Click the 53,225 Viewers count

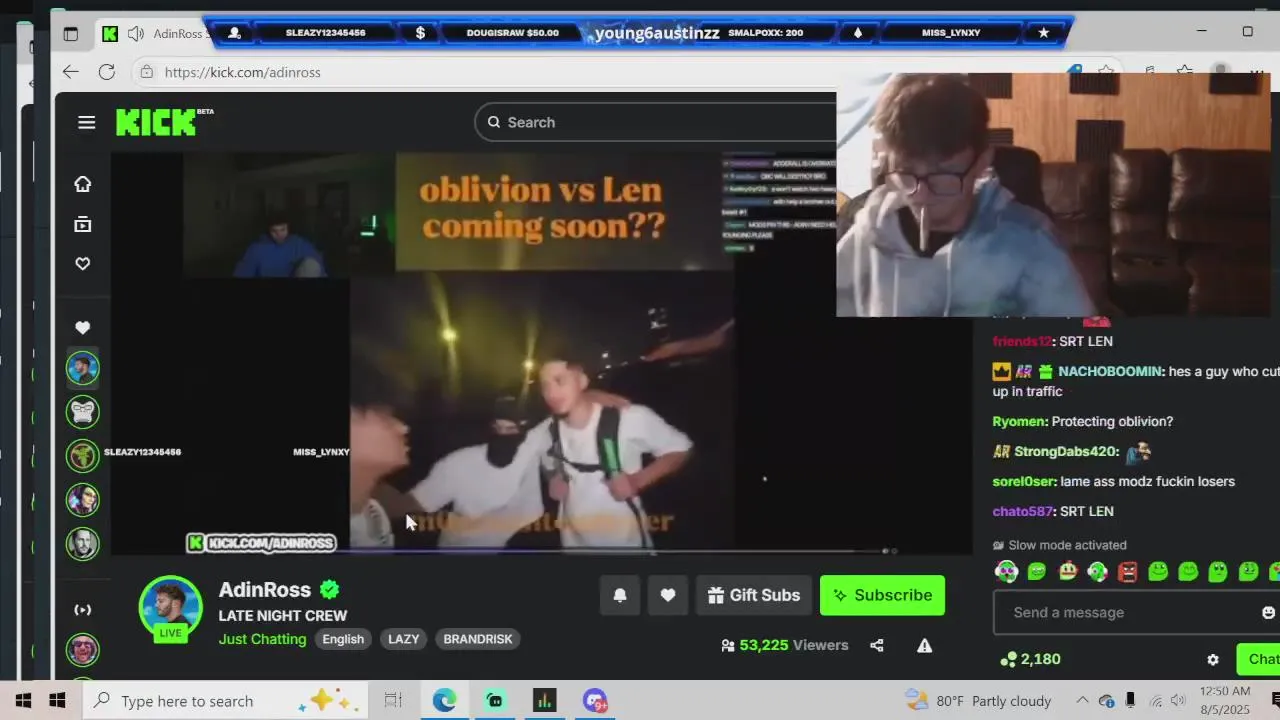point(785,645)
